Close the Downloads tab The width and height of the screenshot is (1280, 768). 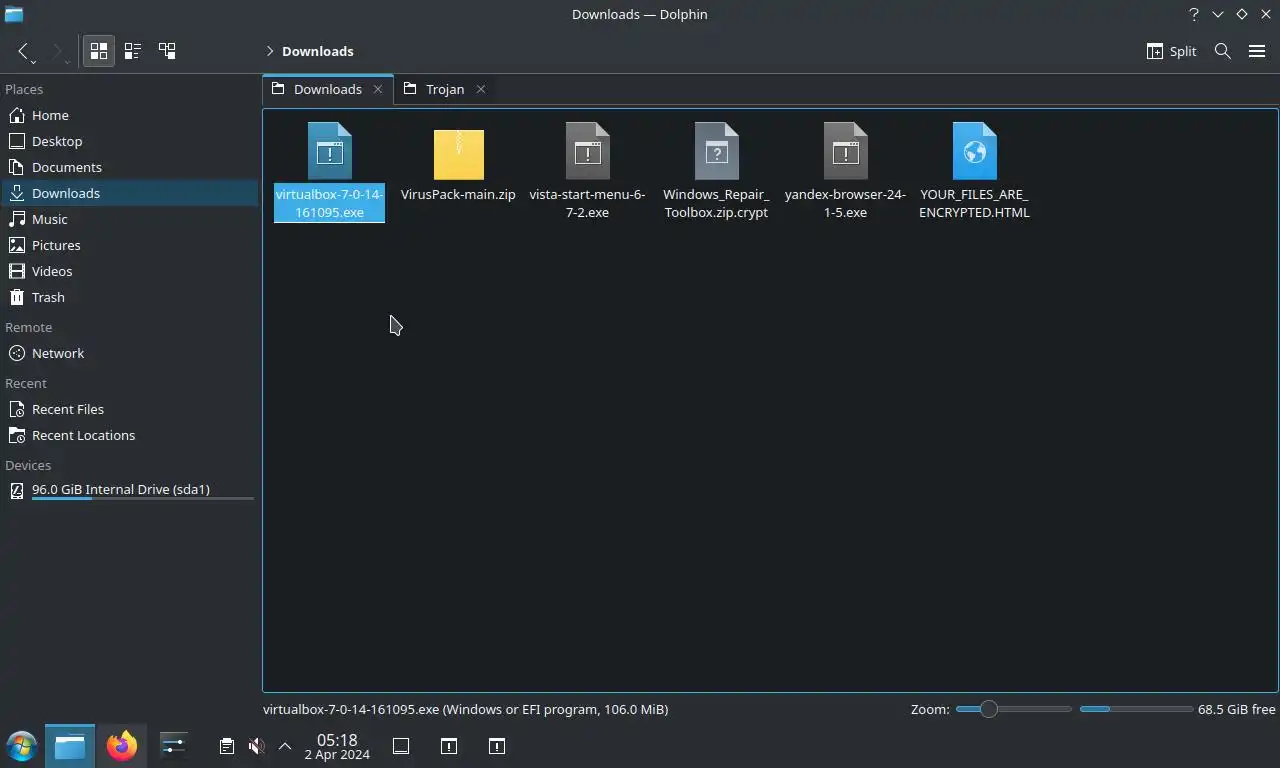click(377, 89)
